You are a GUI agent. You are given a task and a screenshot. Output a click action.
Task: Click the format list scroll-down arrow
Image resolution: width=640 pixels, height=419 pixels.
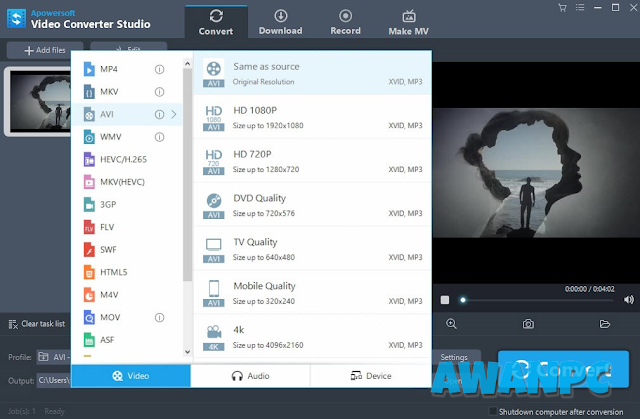click(187, 352)
